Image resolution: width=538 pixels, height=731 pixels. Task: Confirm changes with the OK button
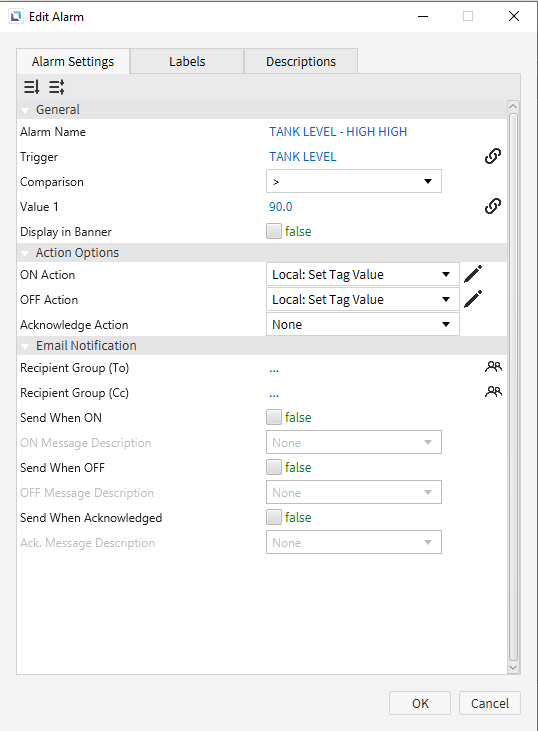click(x=420, y=703)
